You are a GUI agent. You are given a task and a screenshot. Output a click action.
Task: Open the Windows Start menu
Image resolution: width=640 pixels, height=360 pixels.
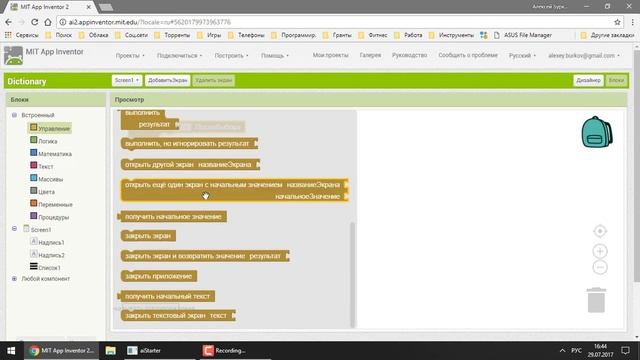[x=11, y=351]
